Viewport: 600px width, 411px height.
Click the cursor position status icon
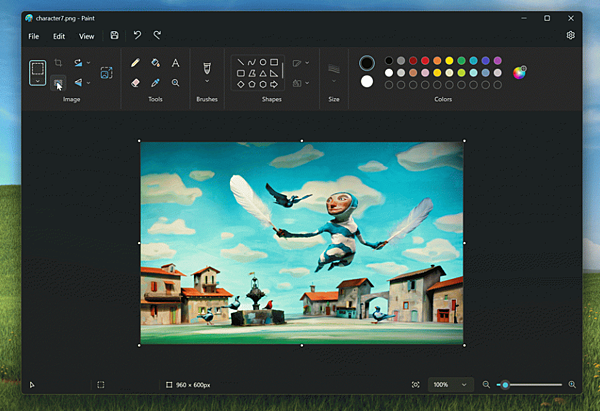pyautogui.click(x=32, y=385)
